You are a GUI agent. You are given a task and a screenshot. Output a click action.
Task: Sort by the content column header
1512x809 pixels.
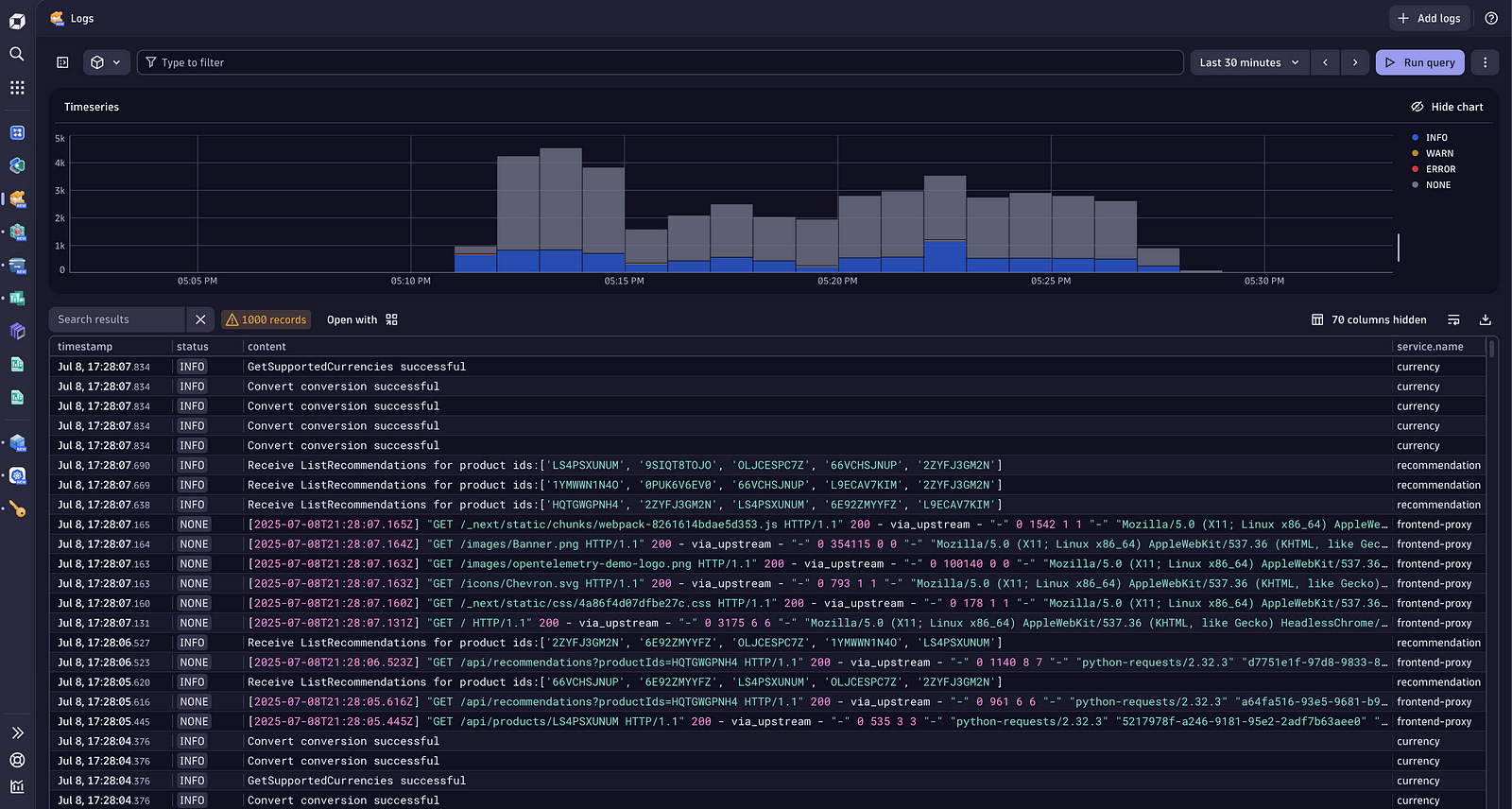[x=266, y=347]
